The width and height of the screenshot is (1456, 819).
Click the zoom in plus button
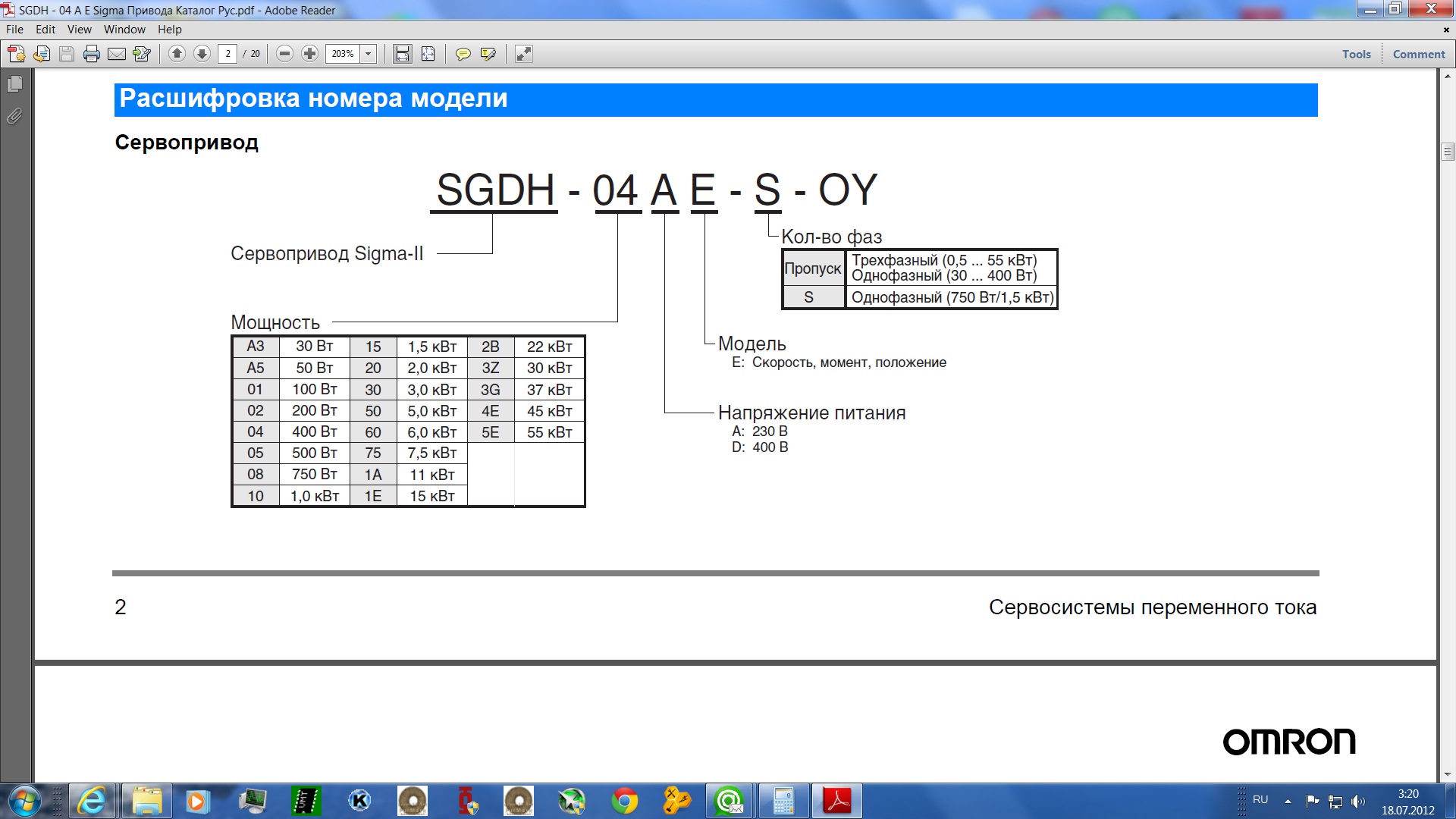309,54
